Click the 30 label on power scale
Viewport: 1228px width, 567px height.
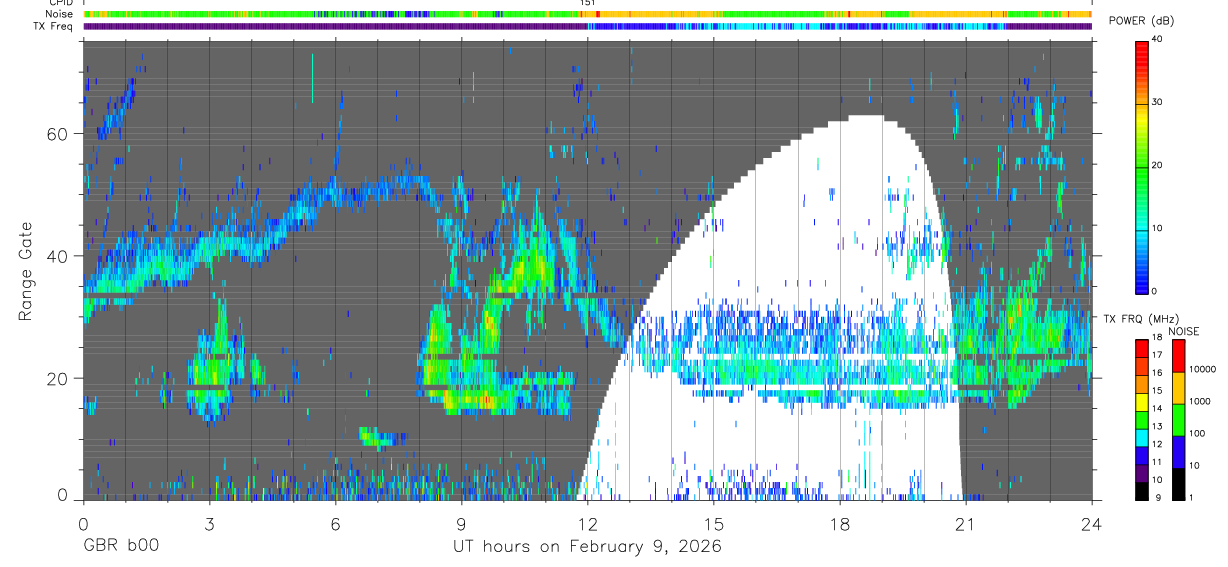click(1158, 102)
